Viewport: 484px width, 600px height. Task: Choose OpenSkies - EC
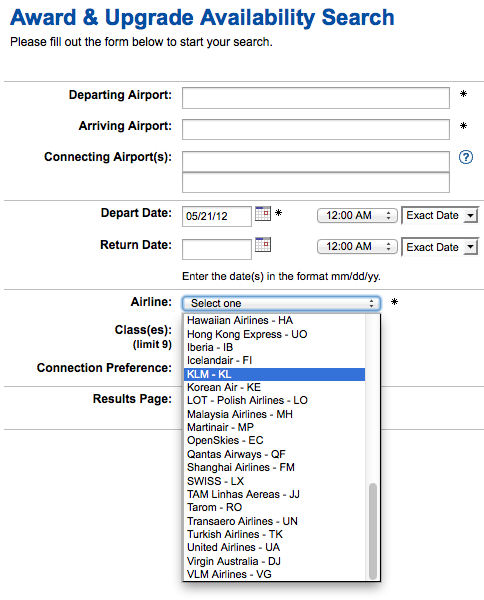(274, 440)
